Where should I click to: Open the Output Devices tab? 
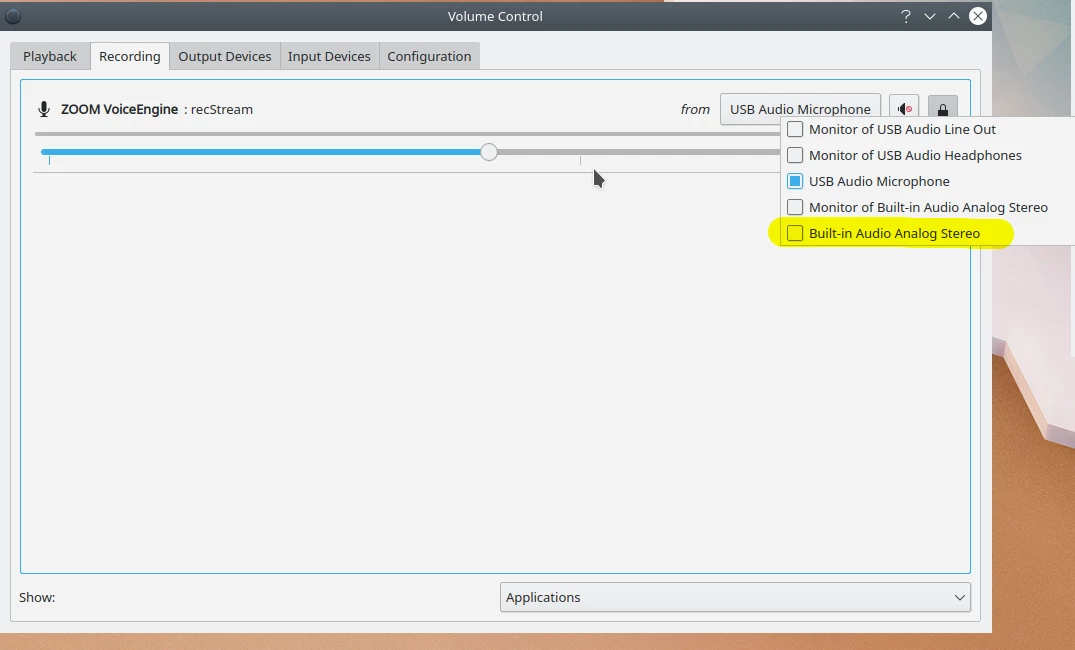point(225,56)
